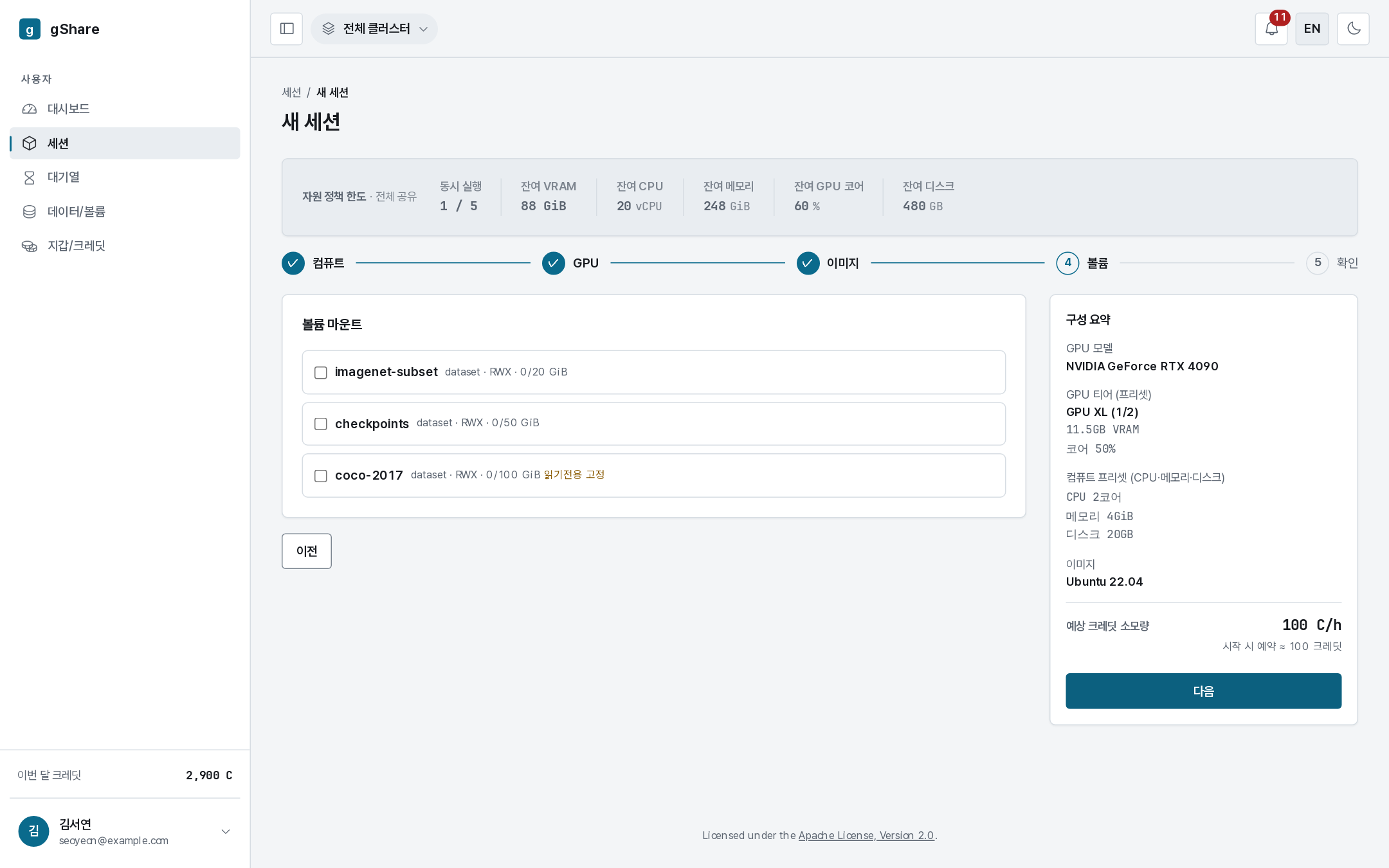The image size is (1389, 868).
Task: Click the 지갑/크레딧 coins icon
Action: click(x=30, y=246)
